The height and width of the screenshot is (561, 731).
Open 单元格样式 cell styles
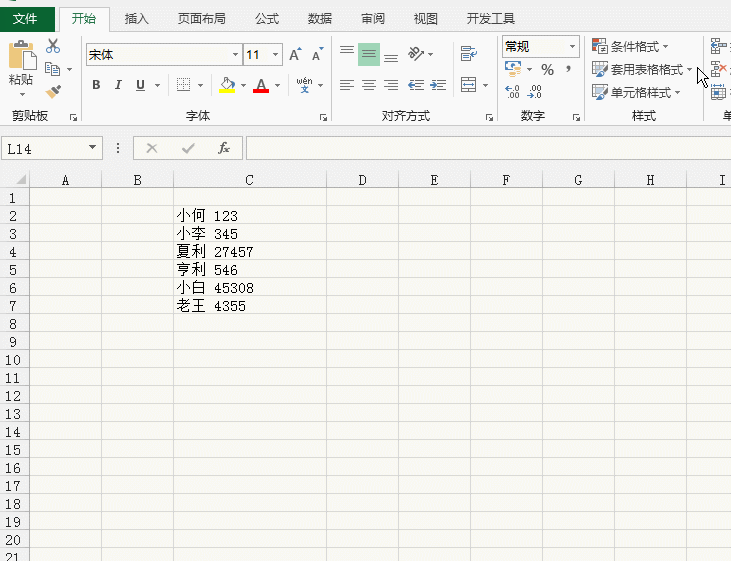(x=636, y=92)
